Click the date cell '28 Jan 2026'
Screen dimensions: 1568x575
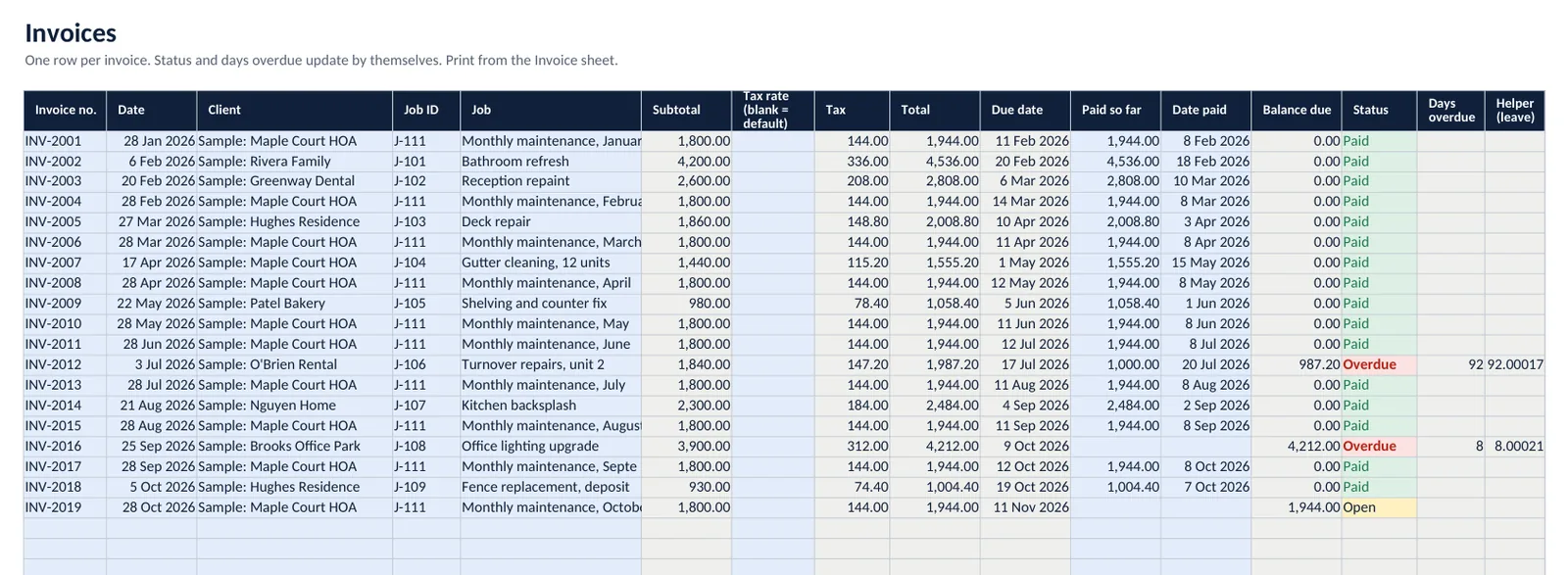[152, 141]
